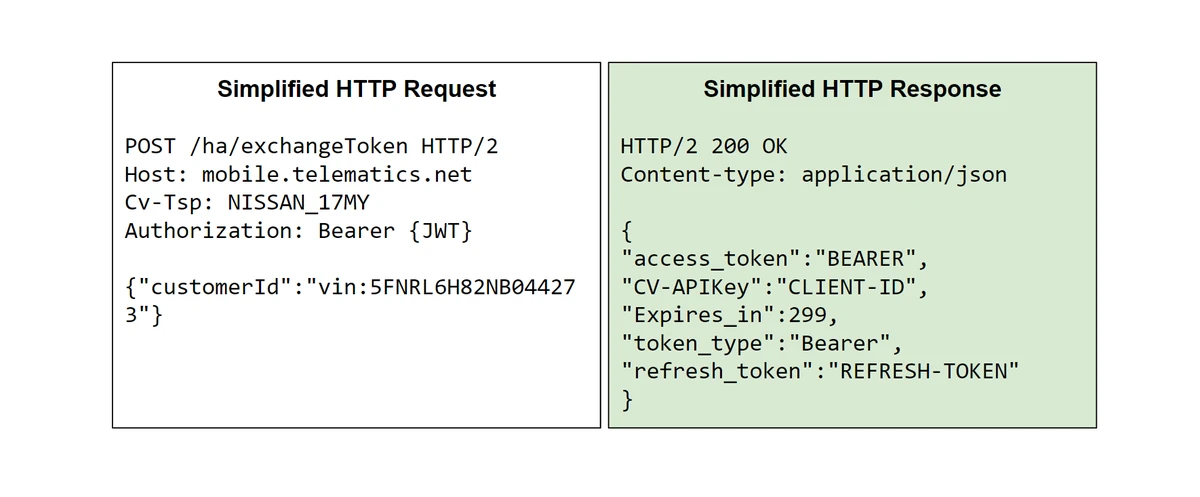1200x497 pixels.
Task: Click the mobile.telematics.net host value
Action: coord(336,175)
